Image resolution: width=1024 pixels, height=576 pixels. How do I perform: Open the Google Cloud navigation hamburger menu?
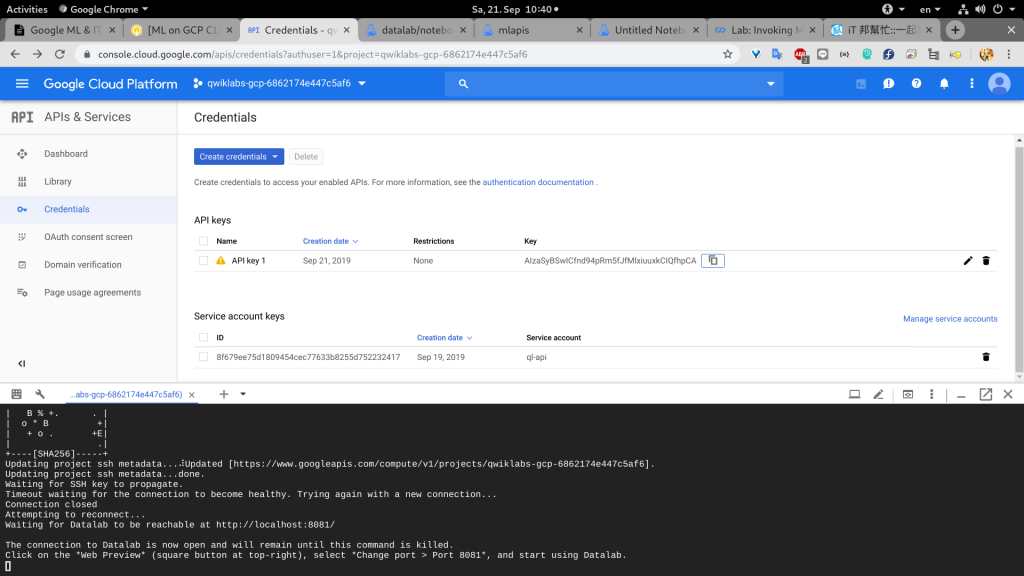[22, 84]
